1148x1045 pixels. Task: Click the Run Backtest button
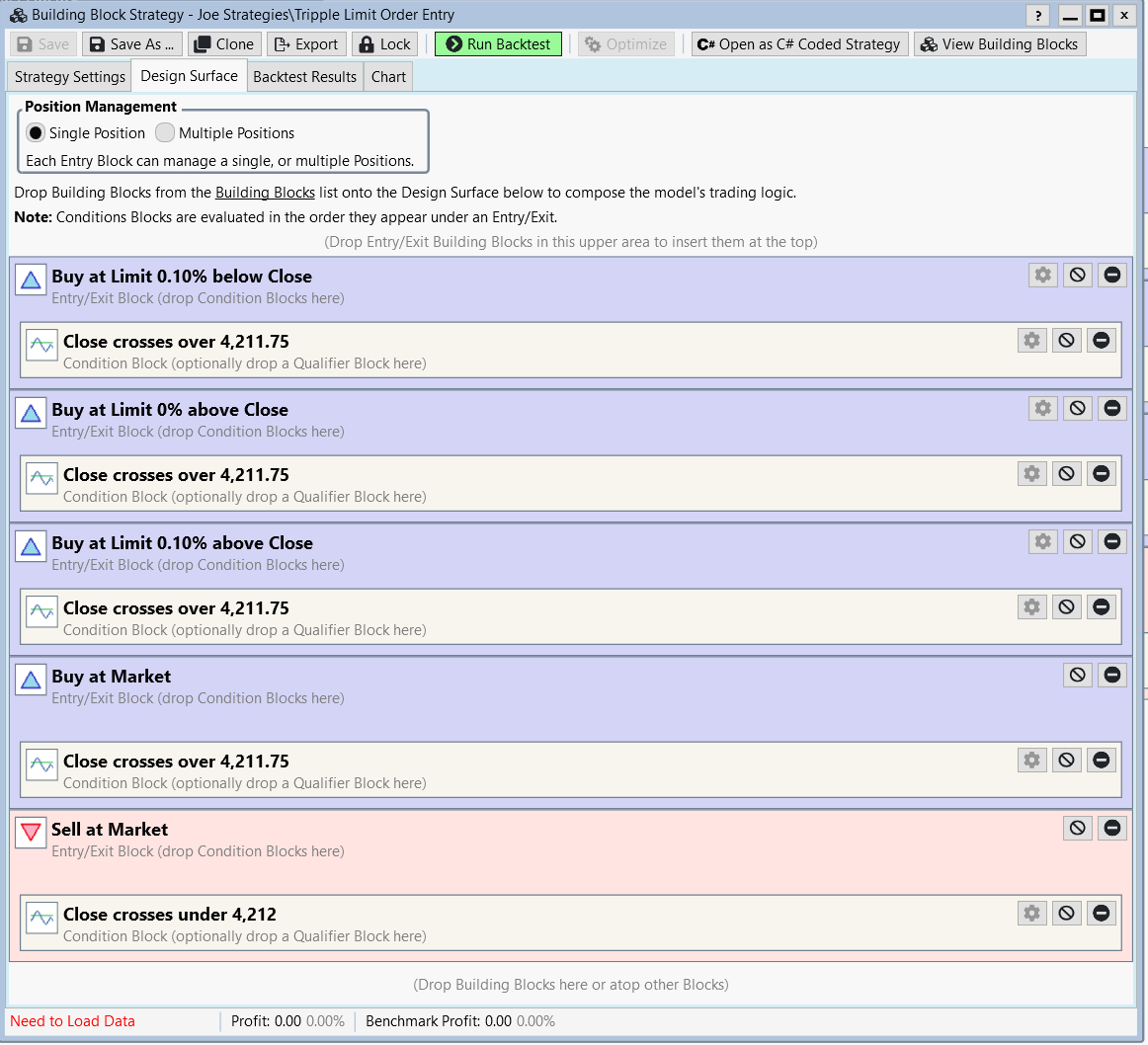(x=498, y=44)
